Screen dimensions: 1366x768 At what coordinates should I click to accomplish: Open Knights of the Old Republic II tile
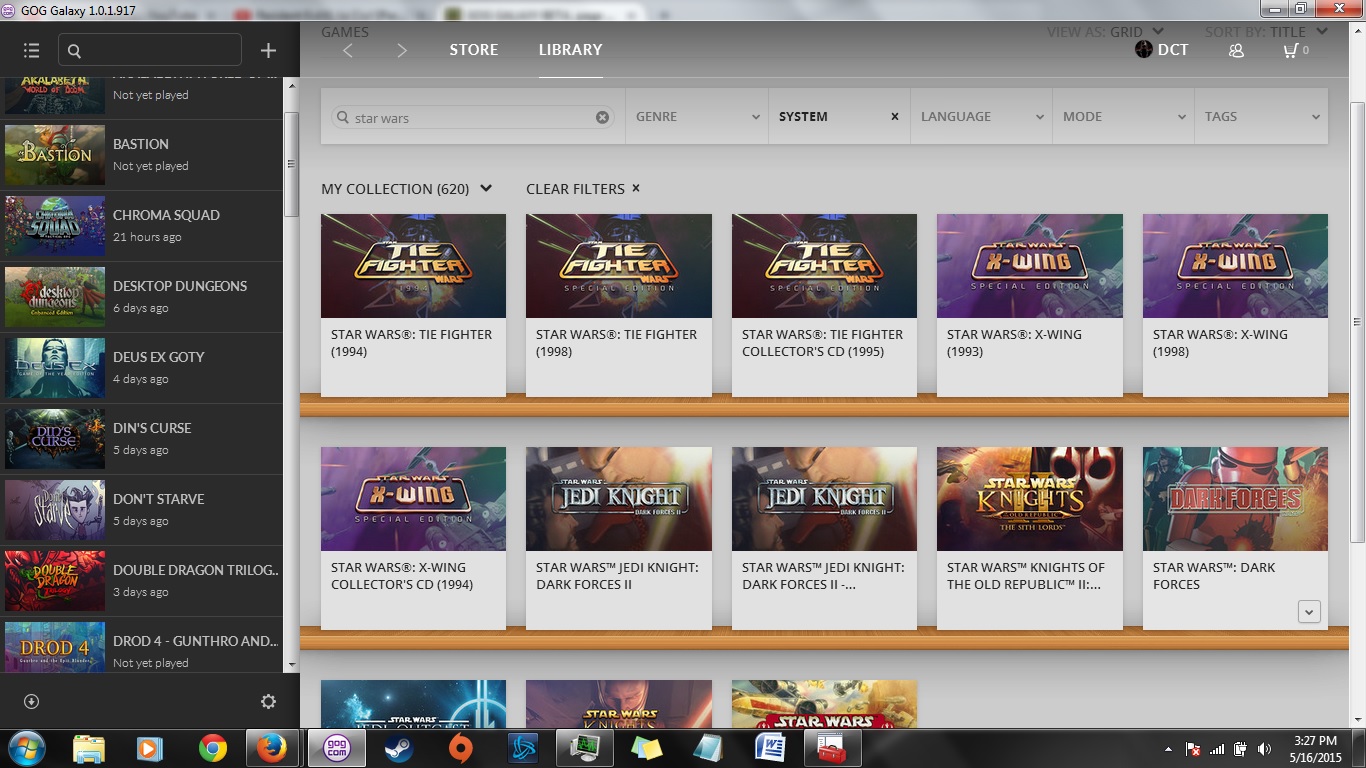(x=1030, y=537)
